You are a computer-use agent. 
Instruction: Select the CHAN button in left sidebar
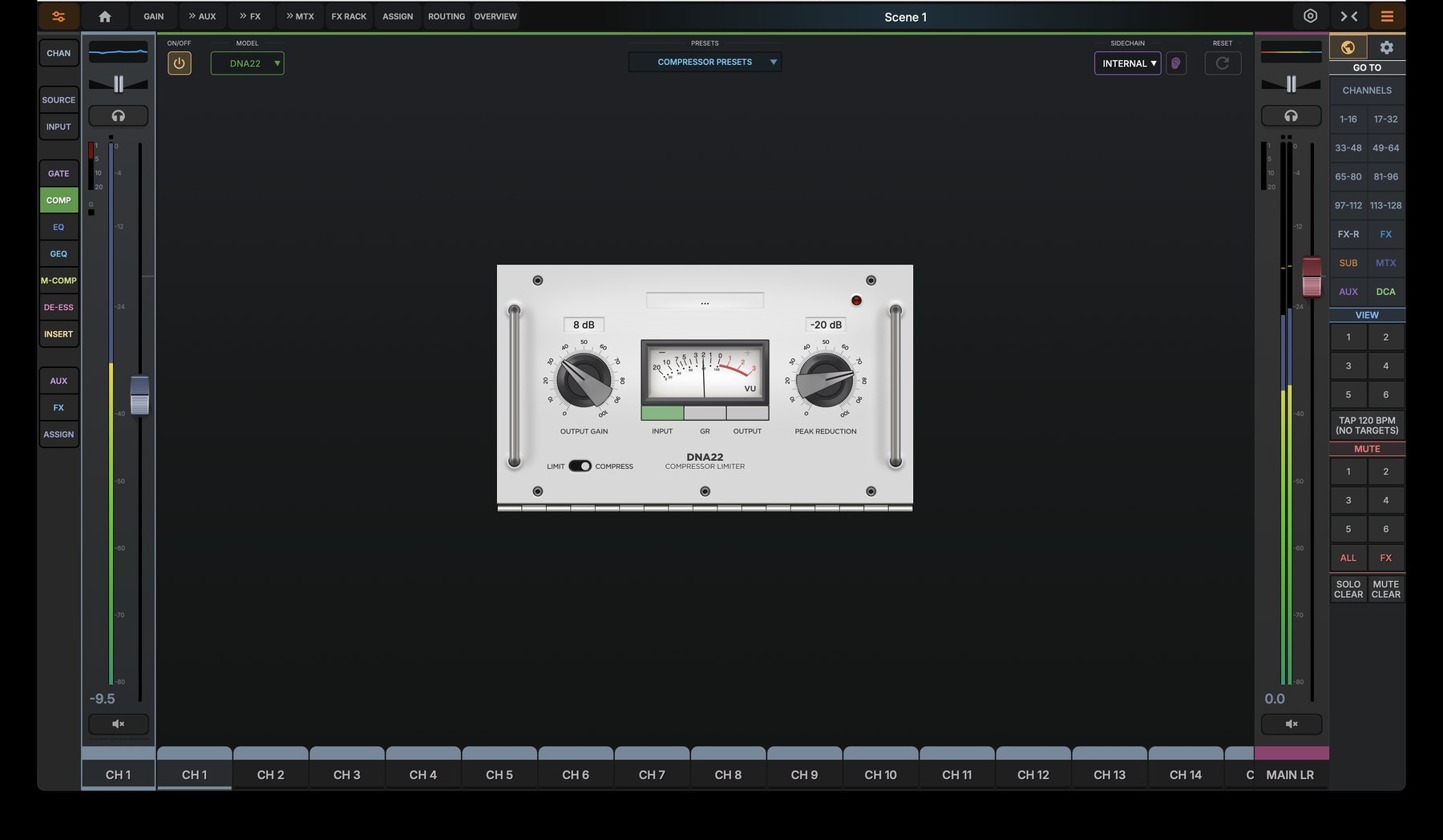(59, 53)
